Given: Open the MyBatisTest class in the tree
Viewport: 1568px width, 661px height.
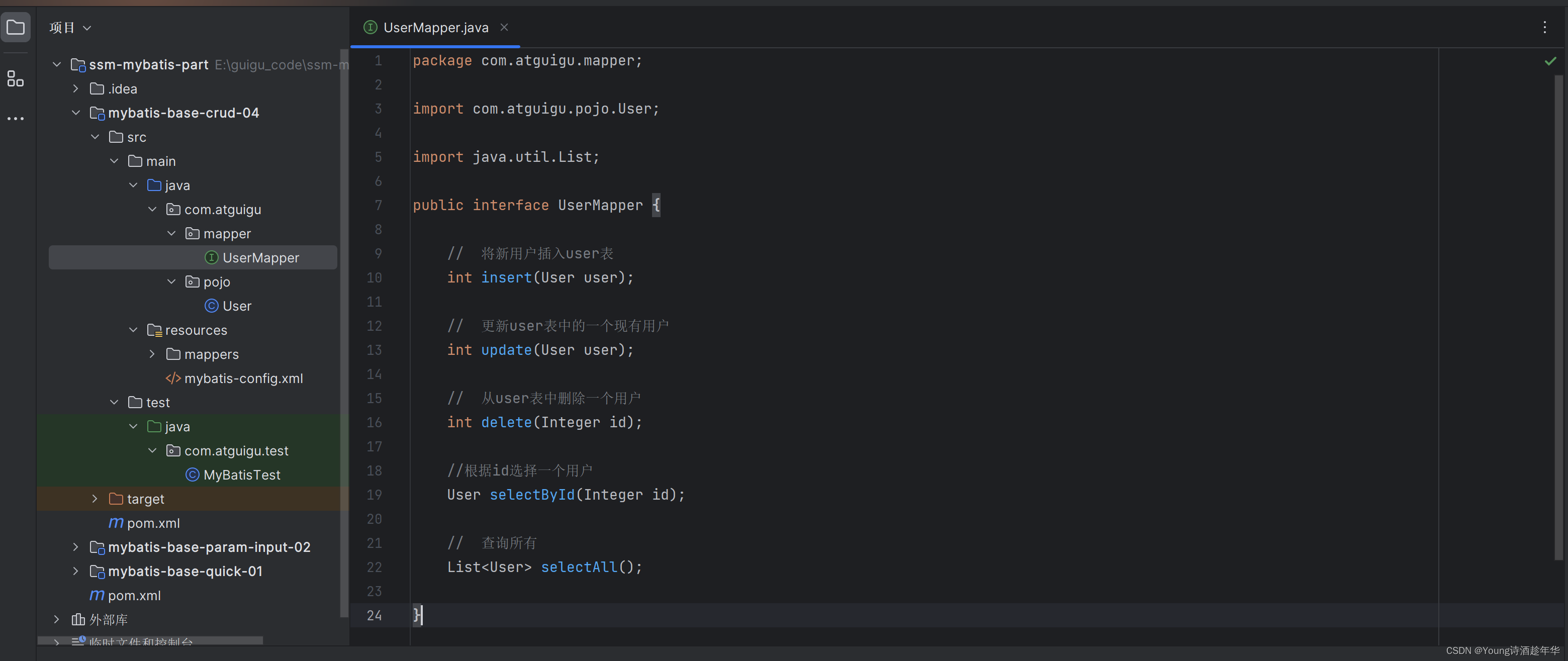Looking at the screenshot, I should 241,475.
